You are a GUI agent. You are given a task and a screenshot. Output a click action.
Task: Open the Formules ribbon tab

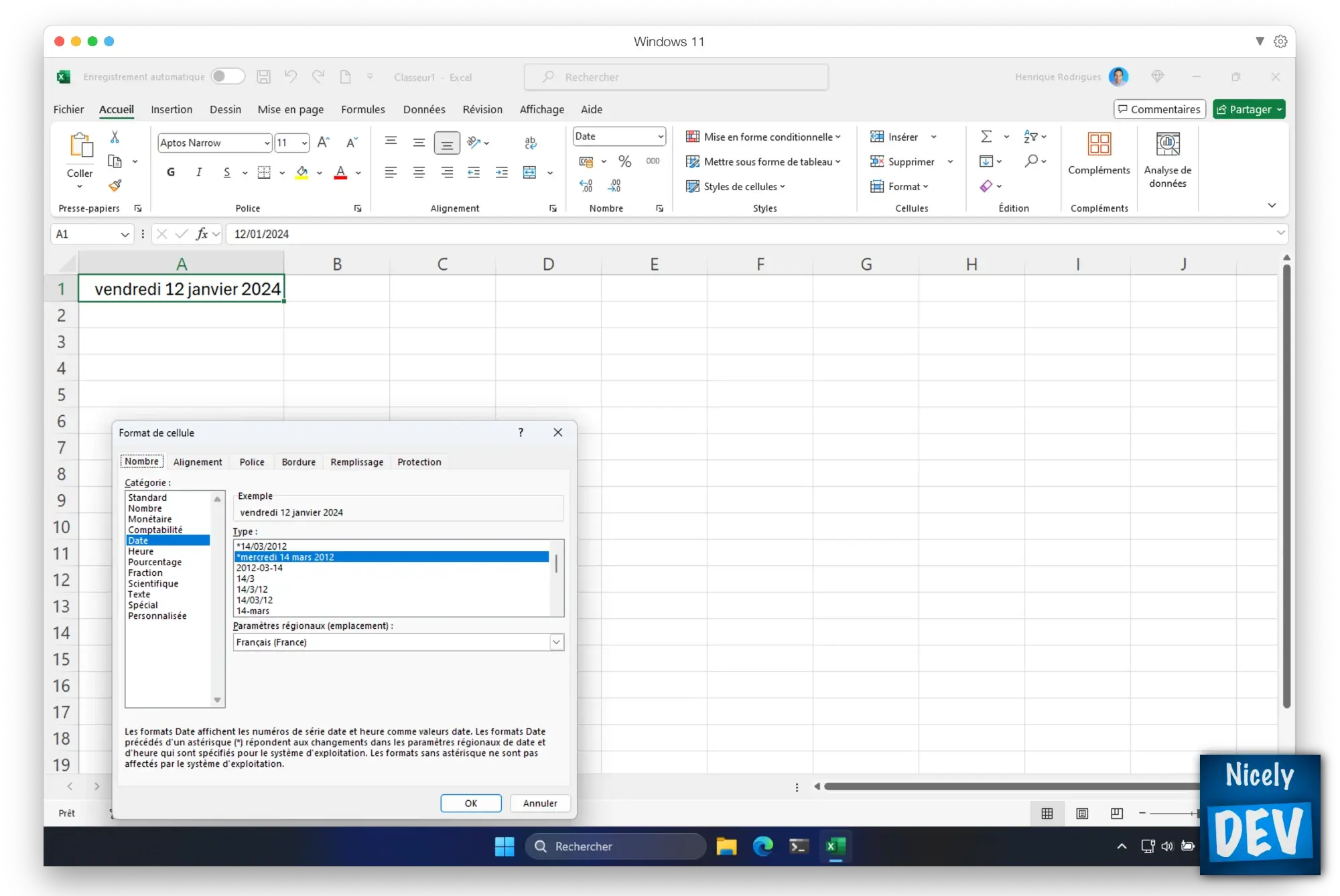click(x=363, y=109)
